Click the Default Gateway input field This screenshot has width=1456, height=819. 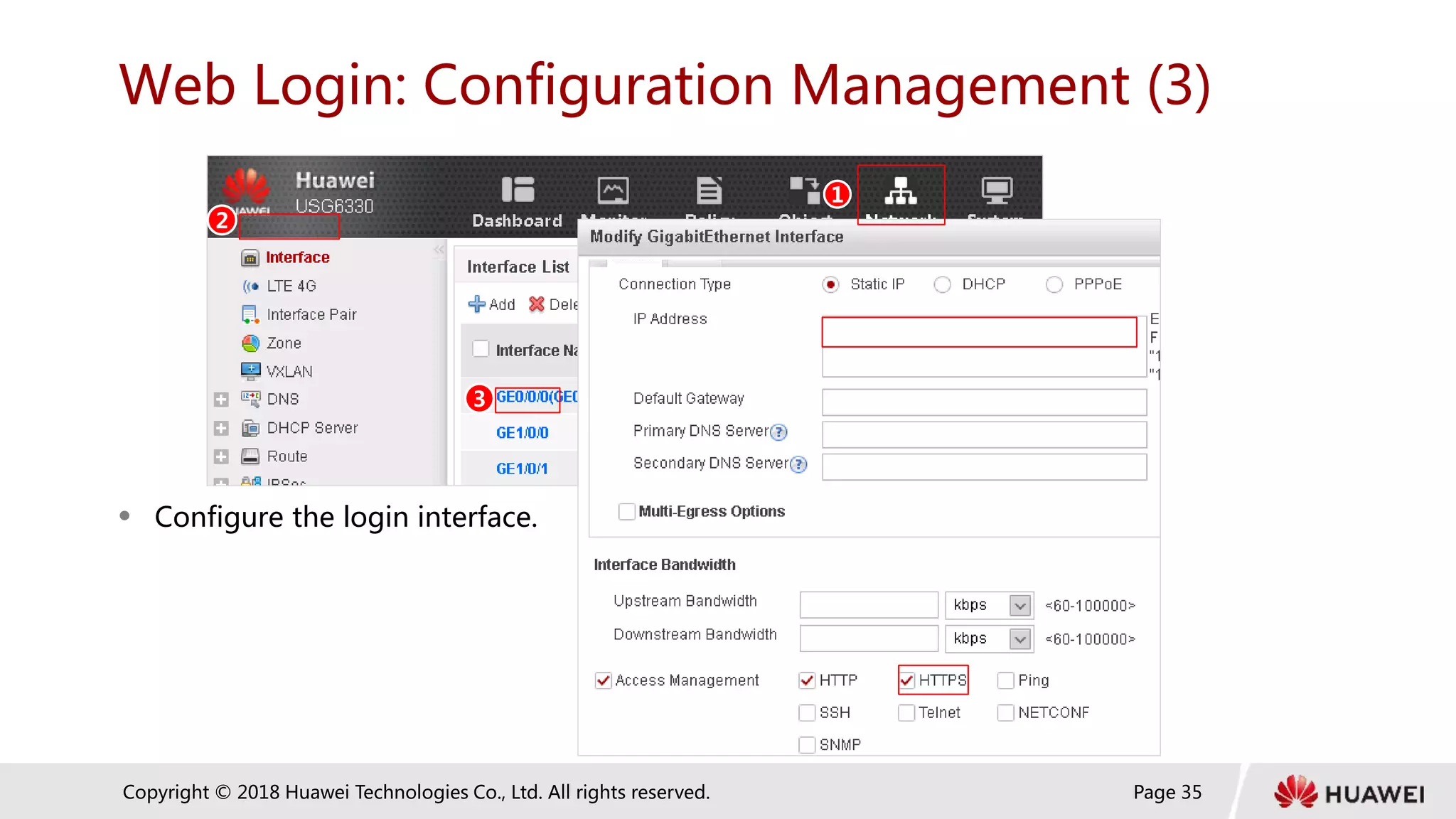[x=985, y=402]
